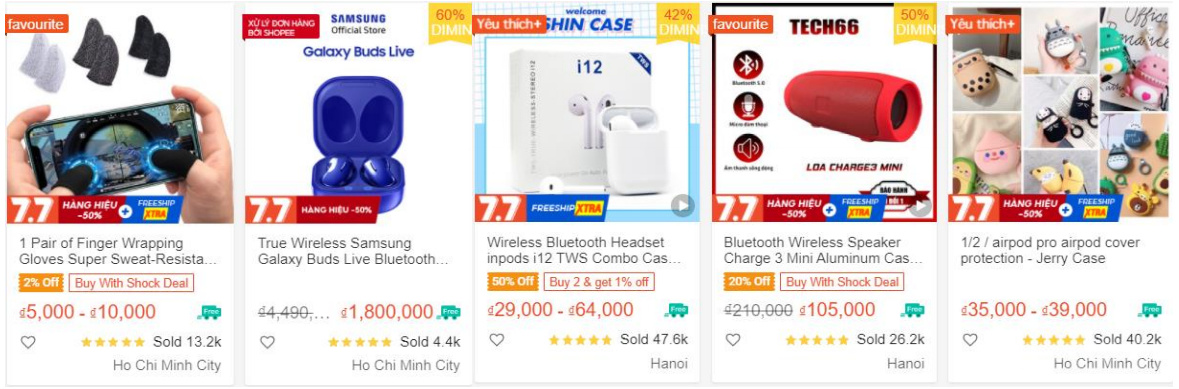Click the 50% Off badge on inpods listing
Screen dimensions: 1179x389
[513, 282]
